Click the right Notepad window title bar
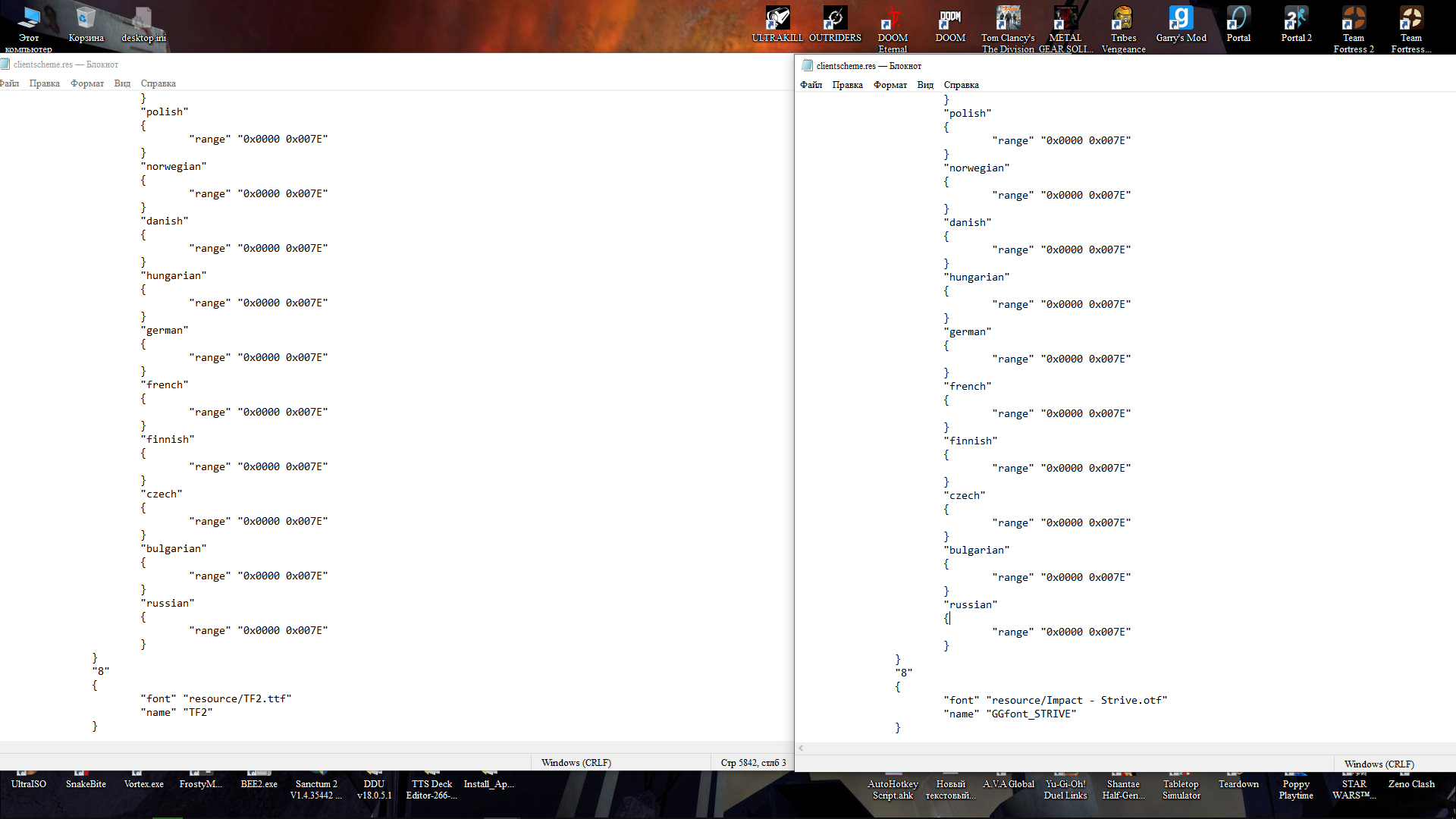Viewport: 1456px width, 819px height. [1137, 66]
